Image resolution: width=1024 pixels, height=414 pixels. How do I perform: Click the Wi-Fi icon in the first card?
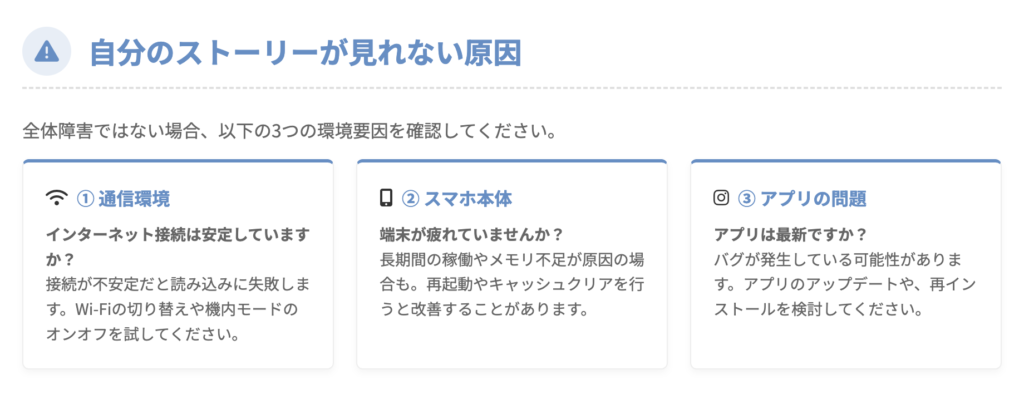(56, 198)
